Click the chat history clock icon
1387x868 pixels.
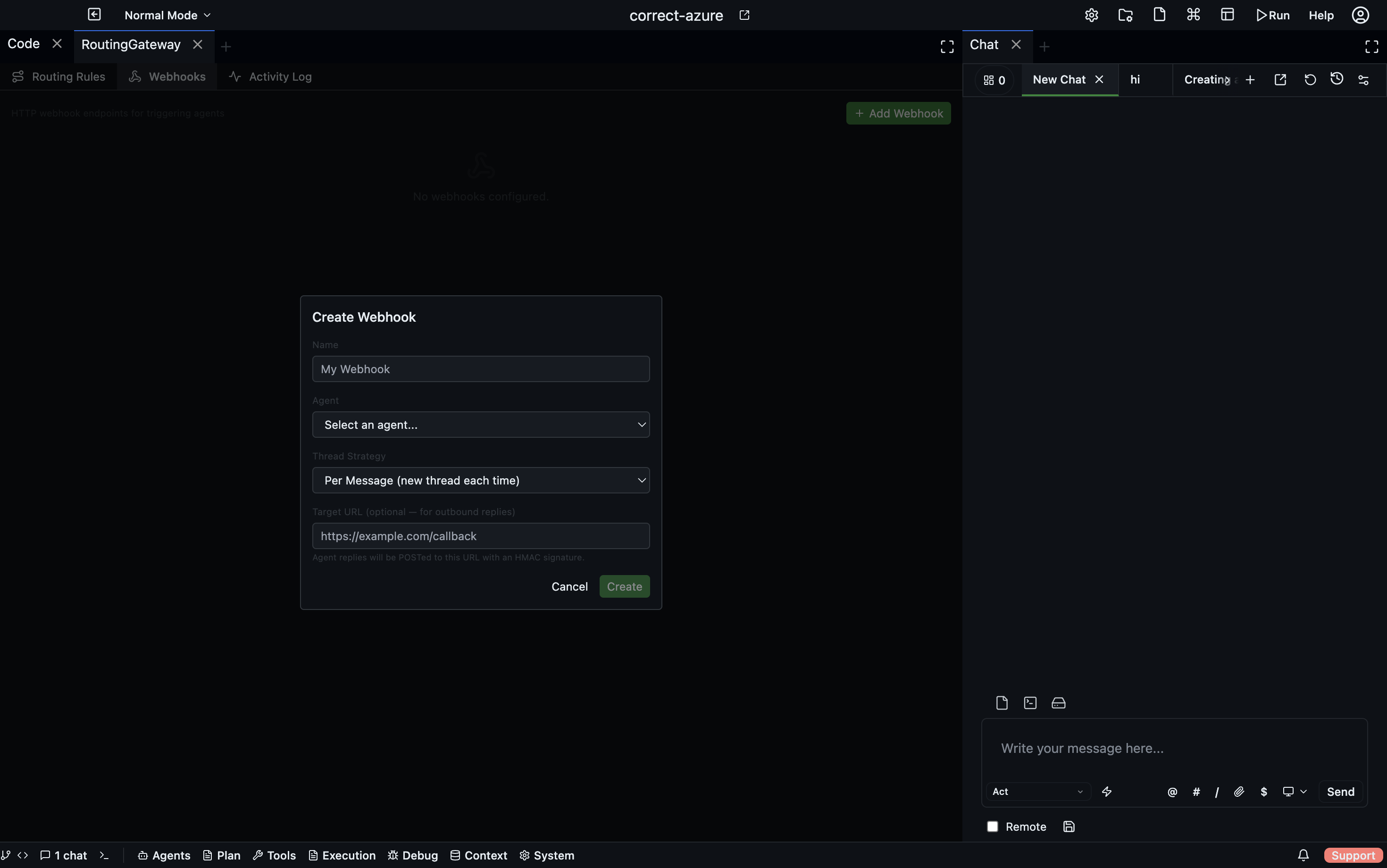pyautogui.click(x=1337, y=80)
